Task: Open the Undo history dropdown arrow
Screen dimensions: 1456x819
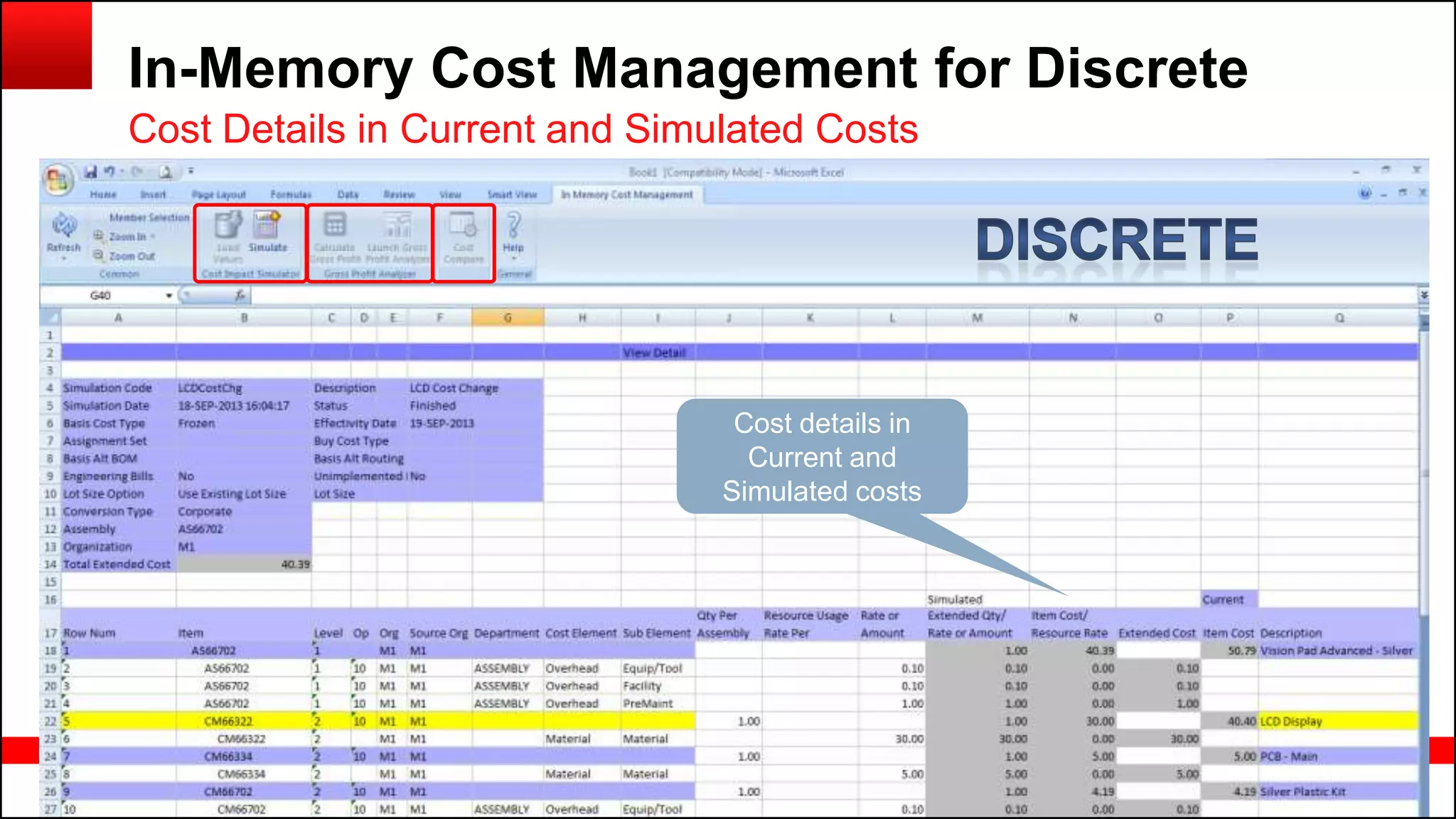Action: coord(122,171)
